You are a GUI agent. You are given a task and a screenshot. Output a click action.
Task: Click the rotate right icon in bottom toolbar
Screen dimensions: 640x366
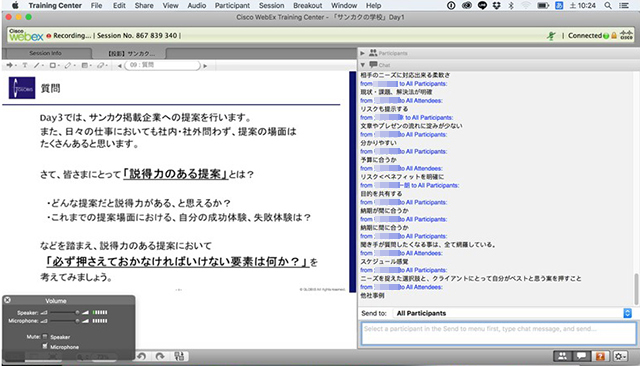coord(160,356)
